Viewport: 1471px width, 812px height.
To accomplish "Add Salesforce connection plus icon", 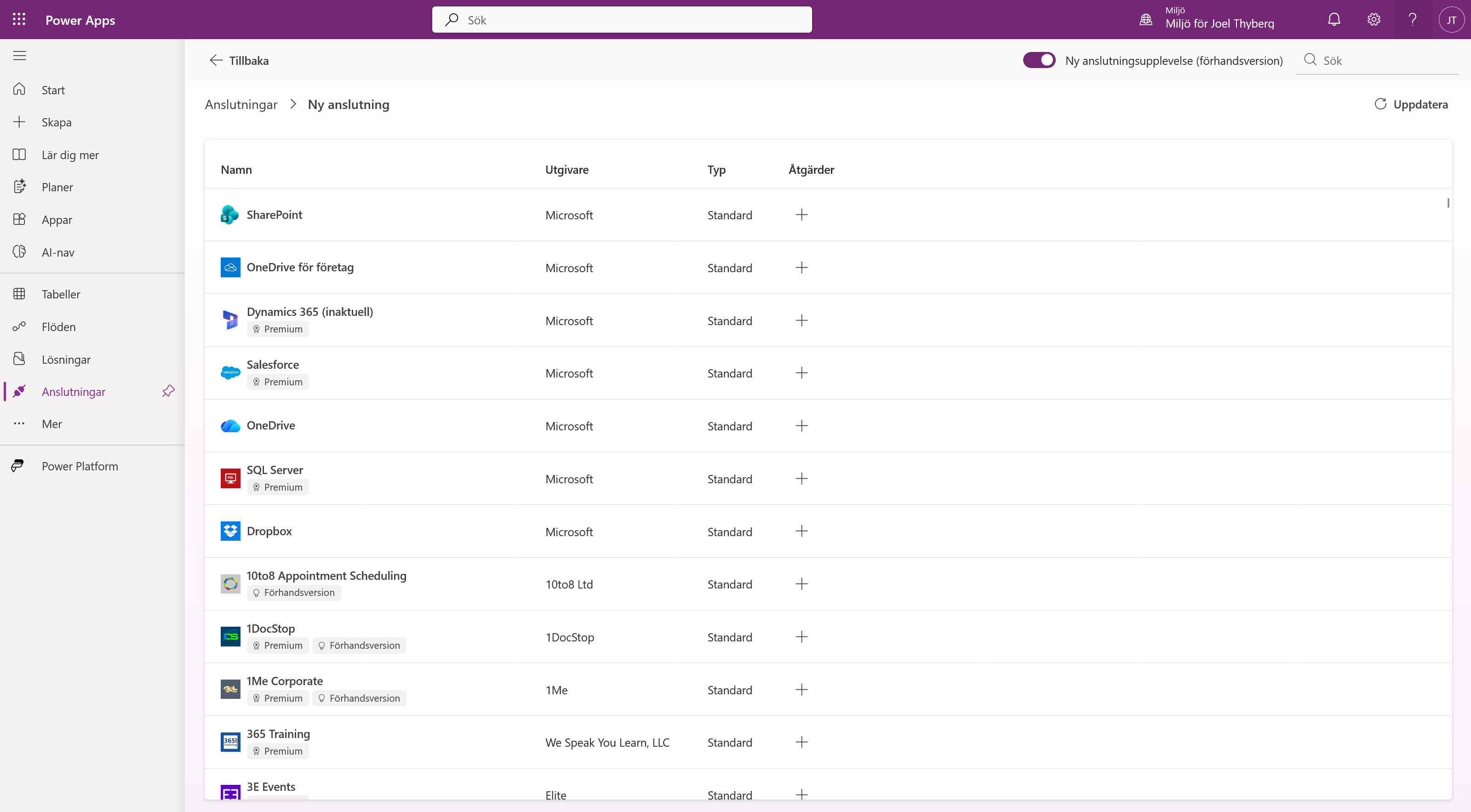I will (802, 373).
